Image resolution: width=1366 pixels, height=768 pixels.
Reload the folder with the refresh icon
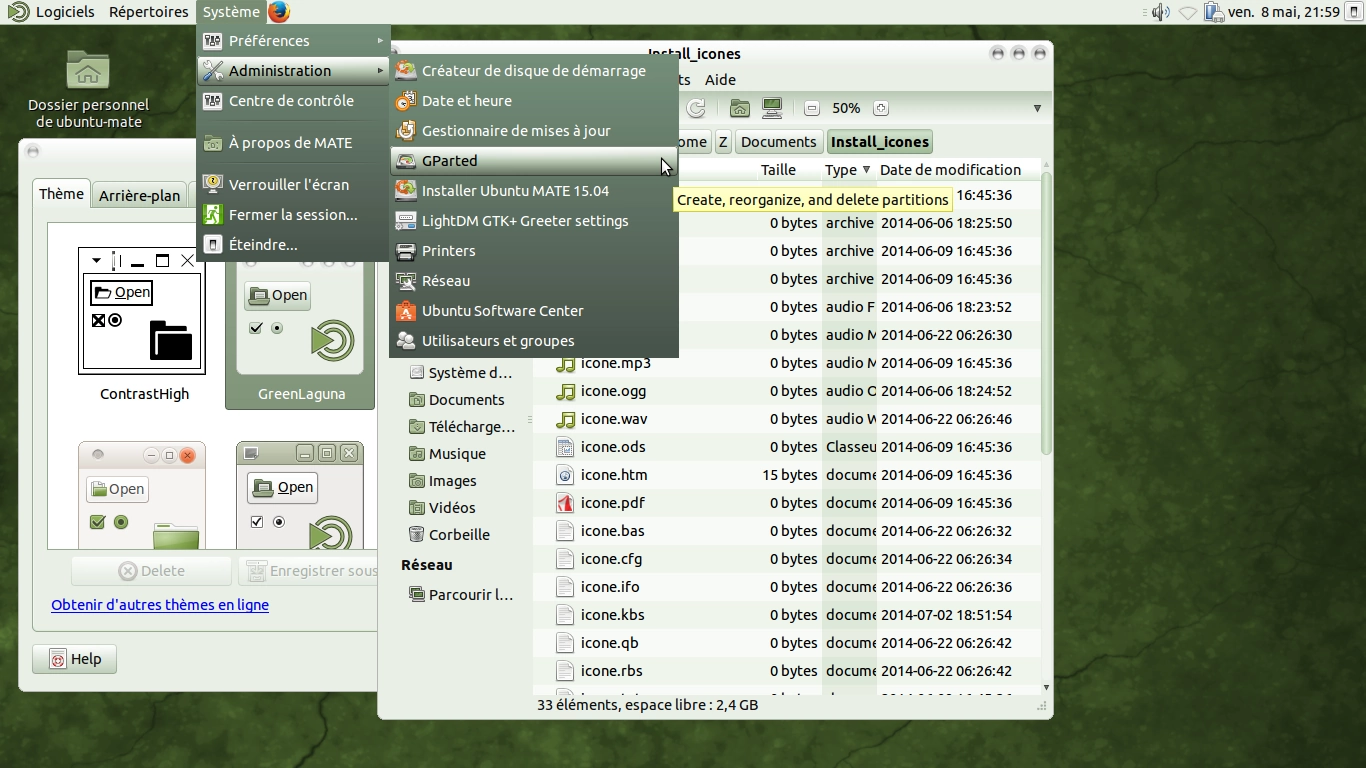pos(696,108)
